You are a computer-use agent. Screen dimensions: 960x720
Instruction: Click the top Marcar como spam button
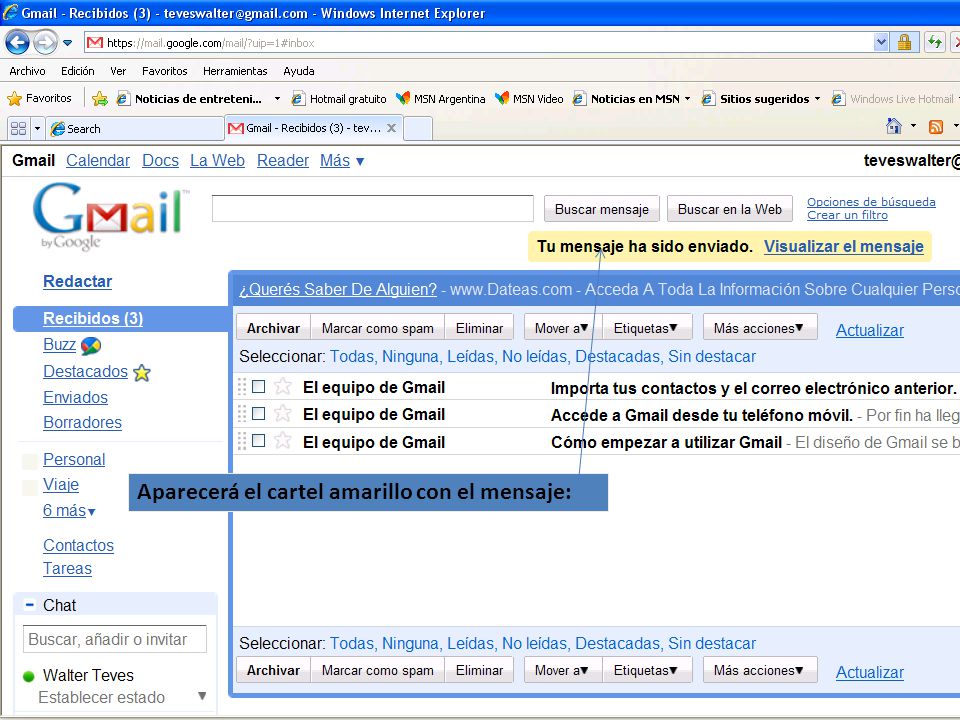378,328
